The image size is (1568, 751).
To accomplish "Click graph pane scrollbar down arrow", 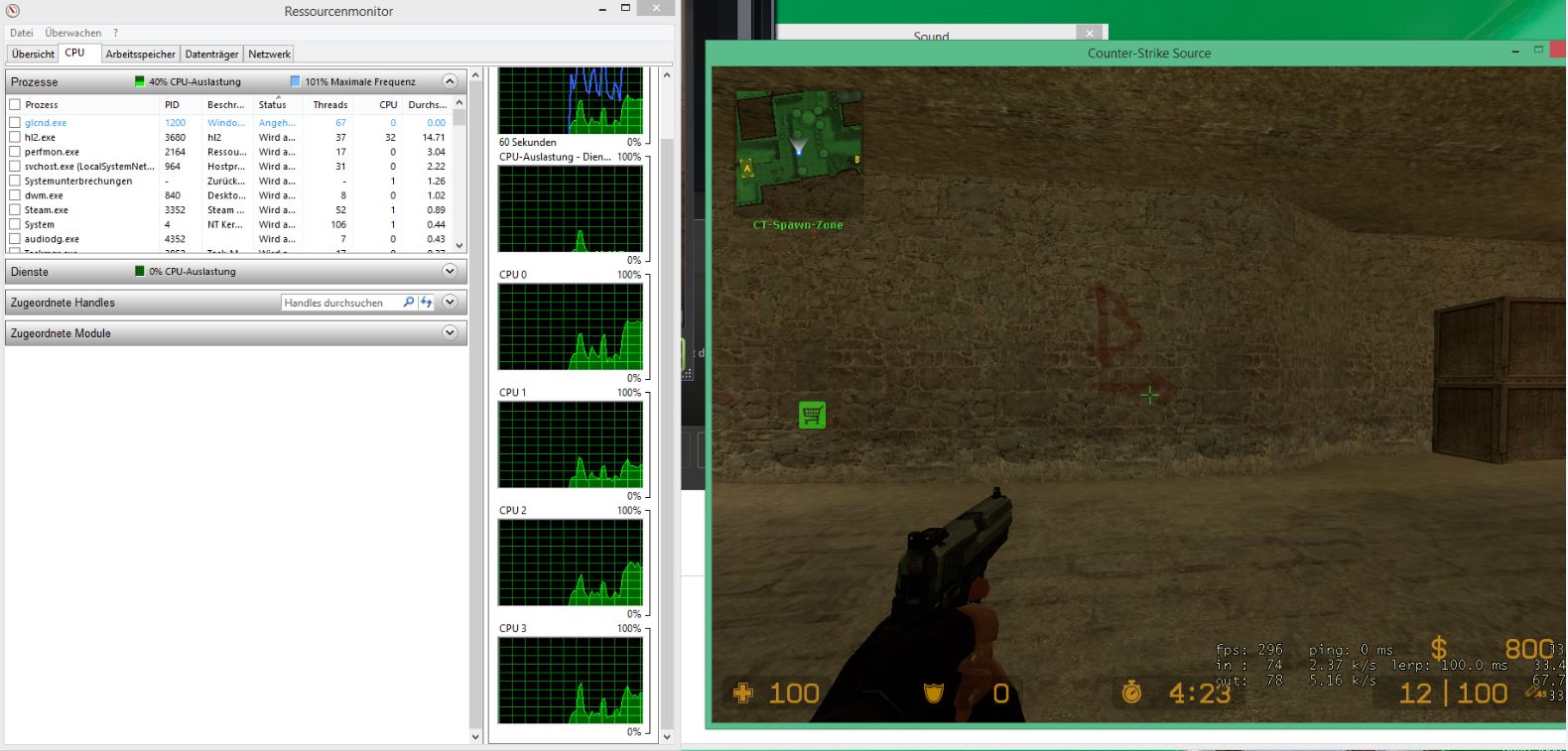I will click(667, 736).
